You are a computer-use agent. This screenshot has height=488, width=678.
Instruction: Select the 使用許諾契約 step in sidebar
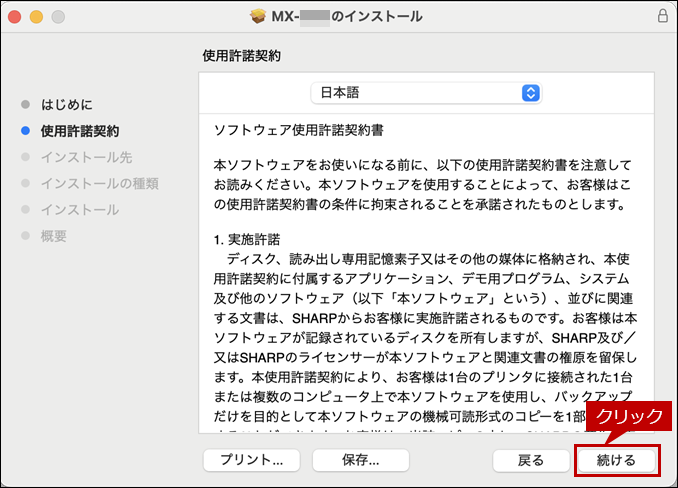(x=79, y=131)
